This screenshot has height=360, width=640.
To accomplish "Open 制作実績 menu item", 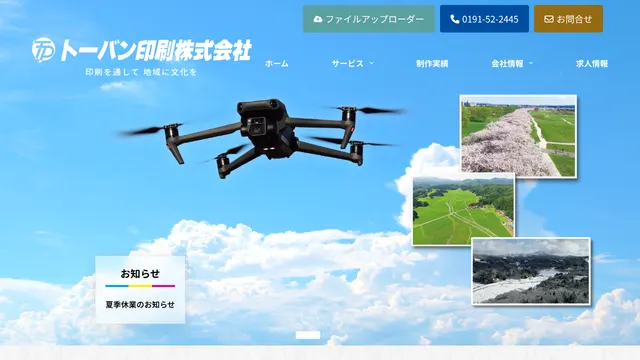I will click(x=432, y=64).
